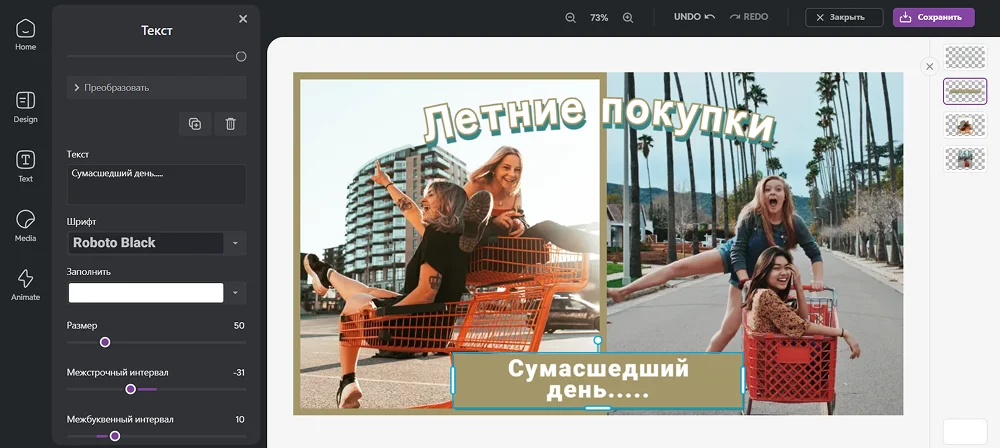This screenshot has width=1000, height=448.
Task: Expand the Преобразовать section
Action: (x=156, y=88)
